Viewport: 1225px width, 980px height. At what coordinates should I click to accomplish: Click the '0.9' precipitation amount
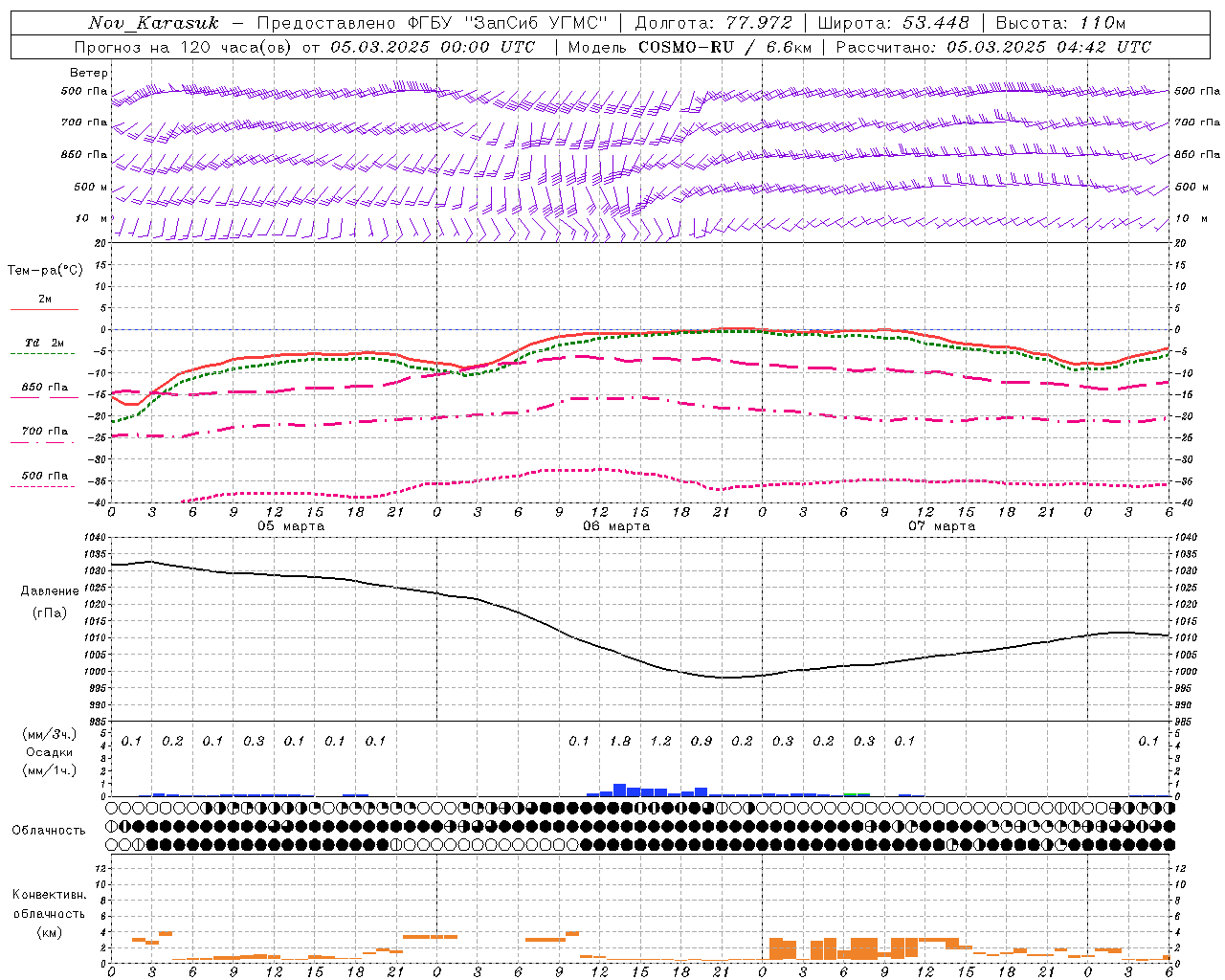point(702,742)
